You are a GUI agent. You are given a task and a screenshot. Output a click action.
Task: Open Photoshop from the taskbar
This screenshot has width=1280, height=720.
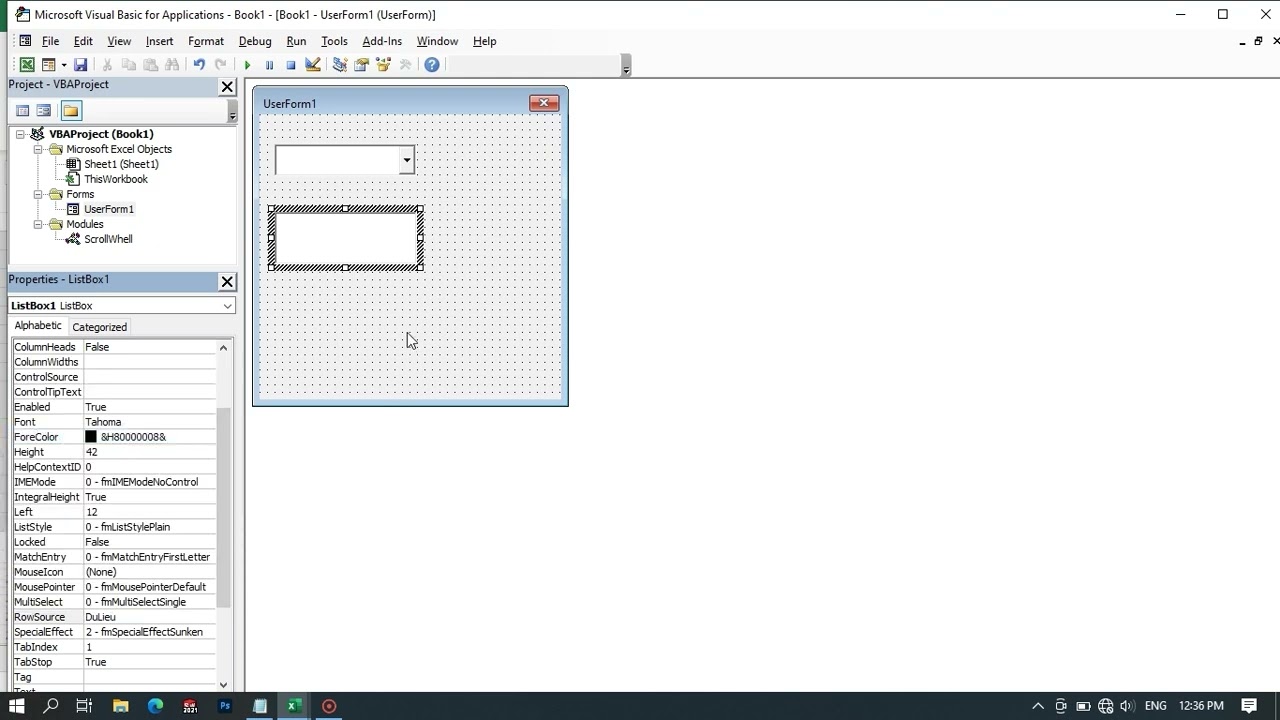[225, 706]
